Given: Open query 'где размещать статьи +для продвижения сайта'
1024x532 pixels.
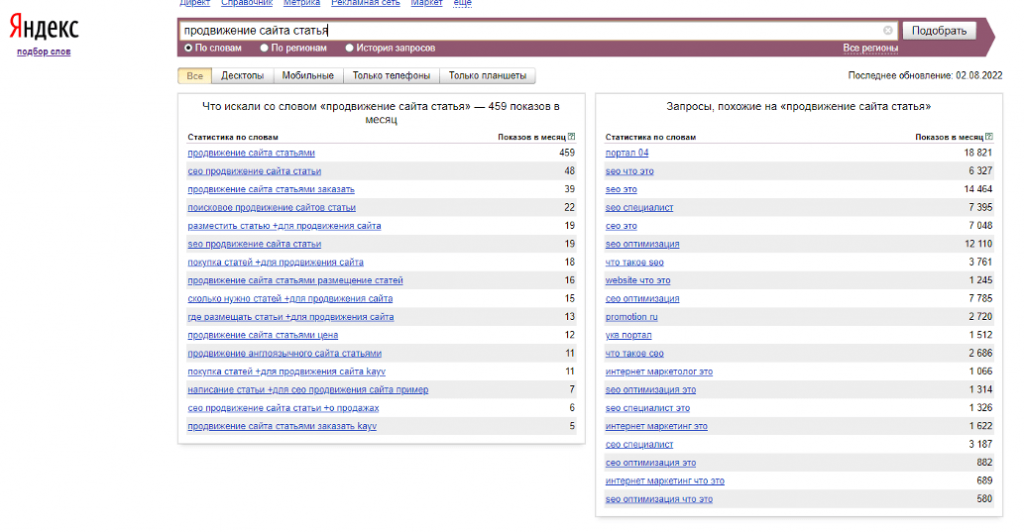Looking at the screenshot, I should [291, 317].
